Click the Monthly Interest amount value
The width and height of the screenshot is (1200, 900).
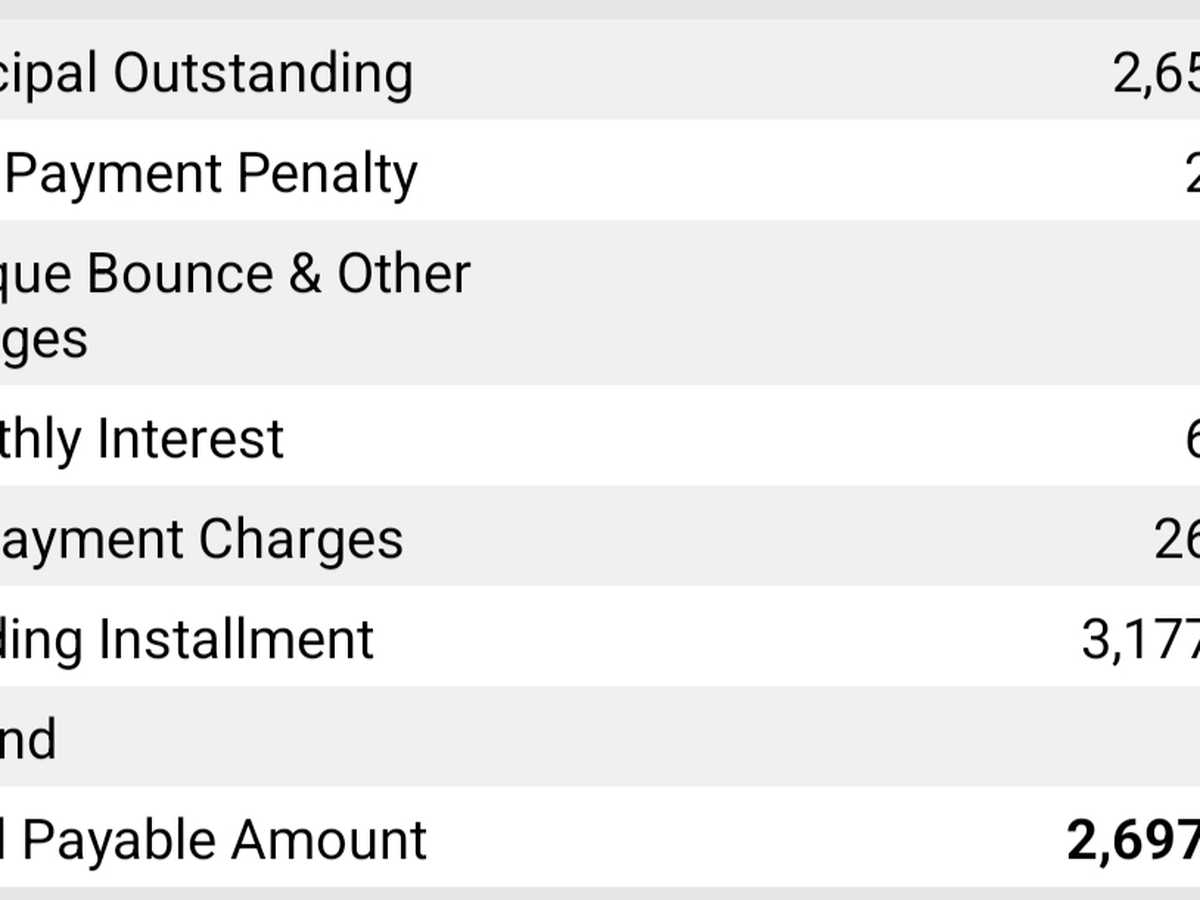pyautogui.click(x=1190, y=438)
